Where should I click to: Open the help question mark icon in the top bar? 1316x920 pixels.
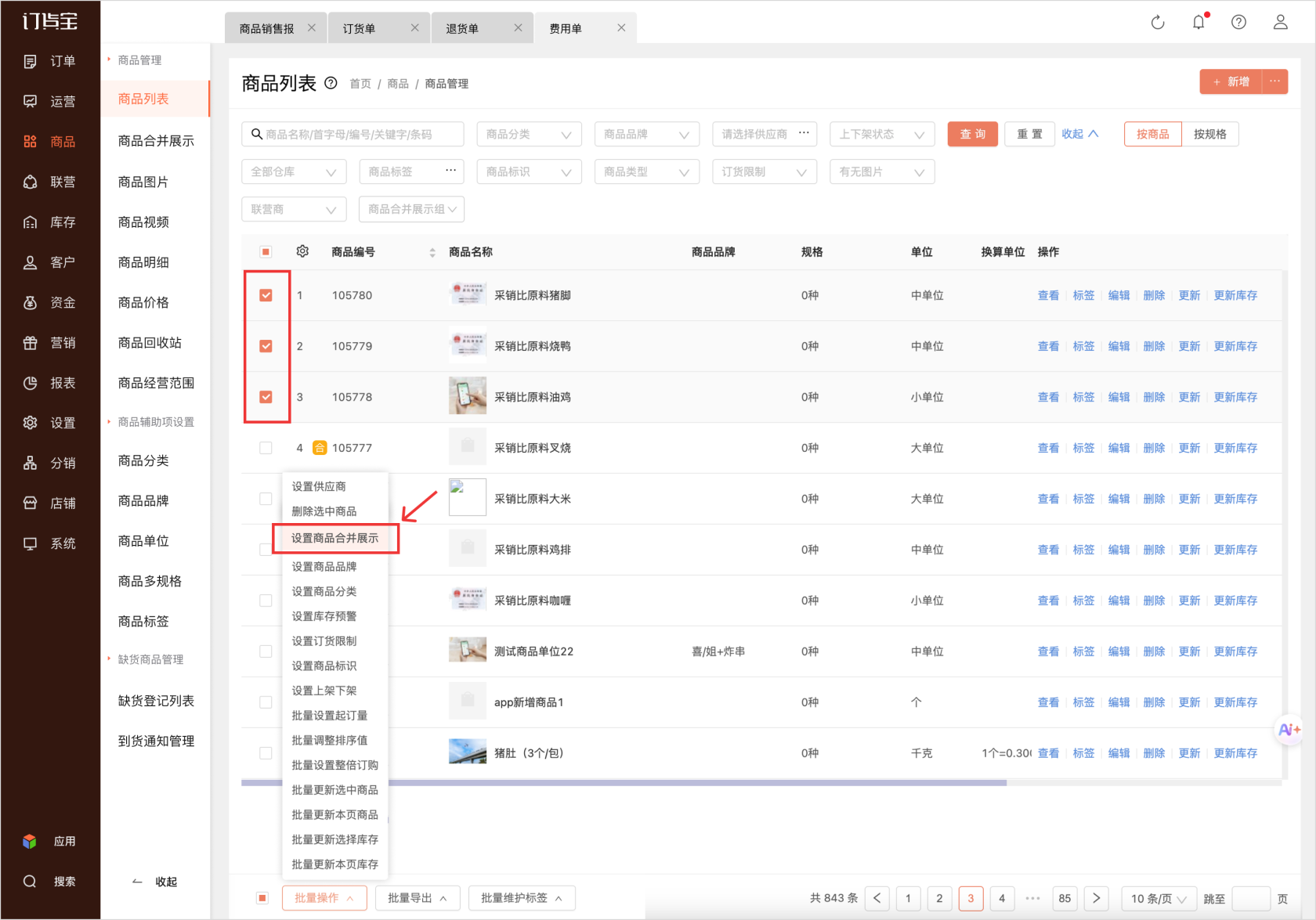[x=1238, y=22]
